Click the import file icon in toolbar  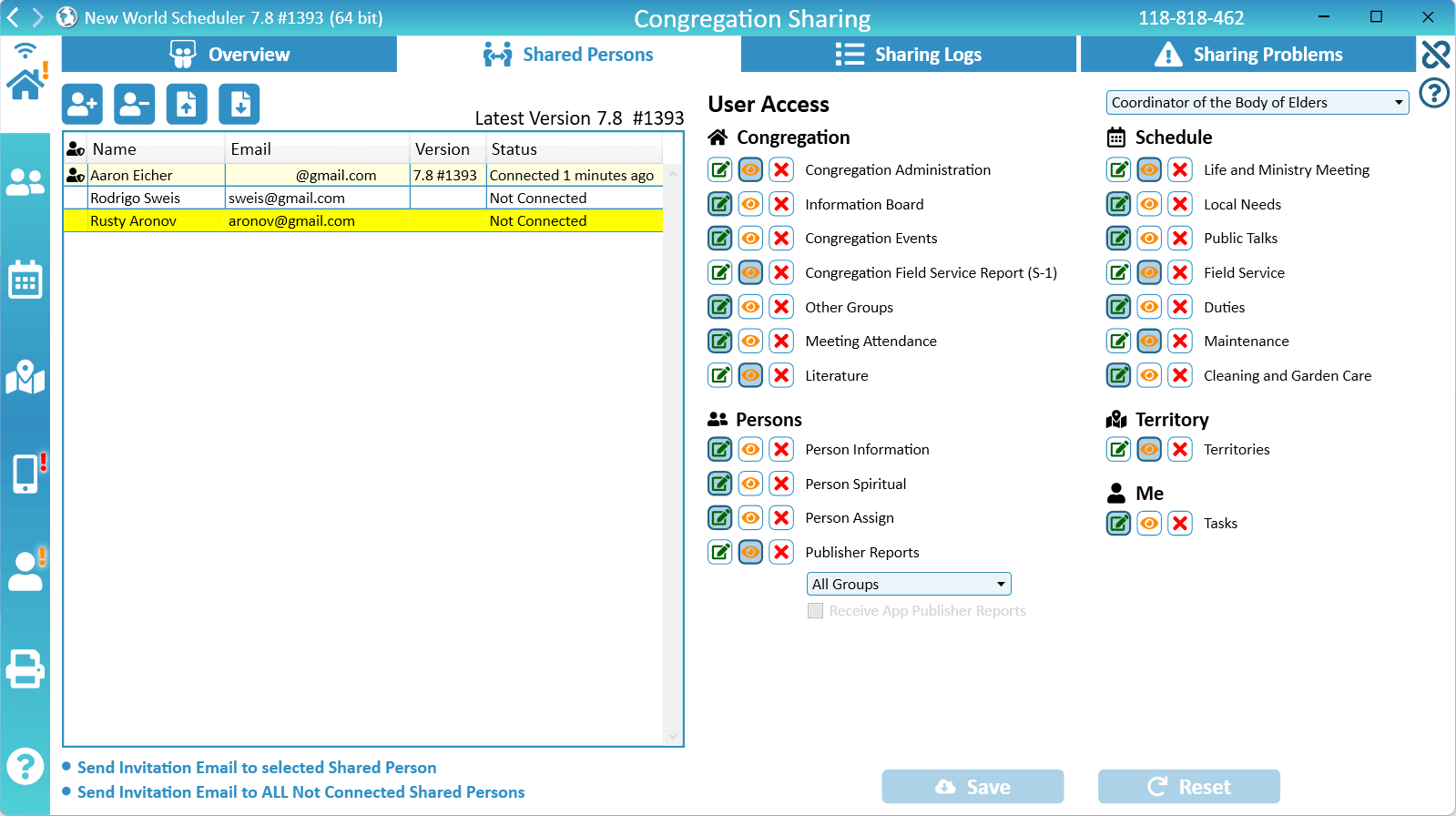239,105
